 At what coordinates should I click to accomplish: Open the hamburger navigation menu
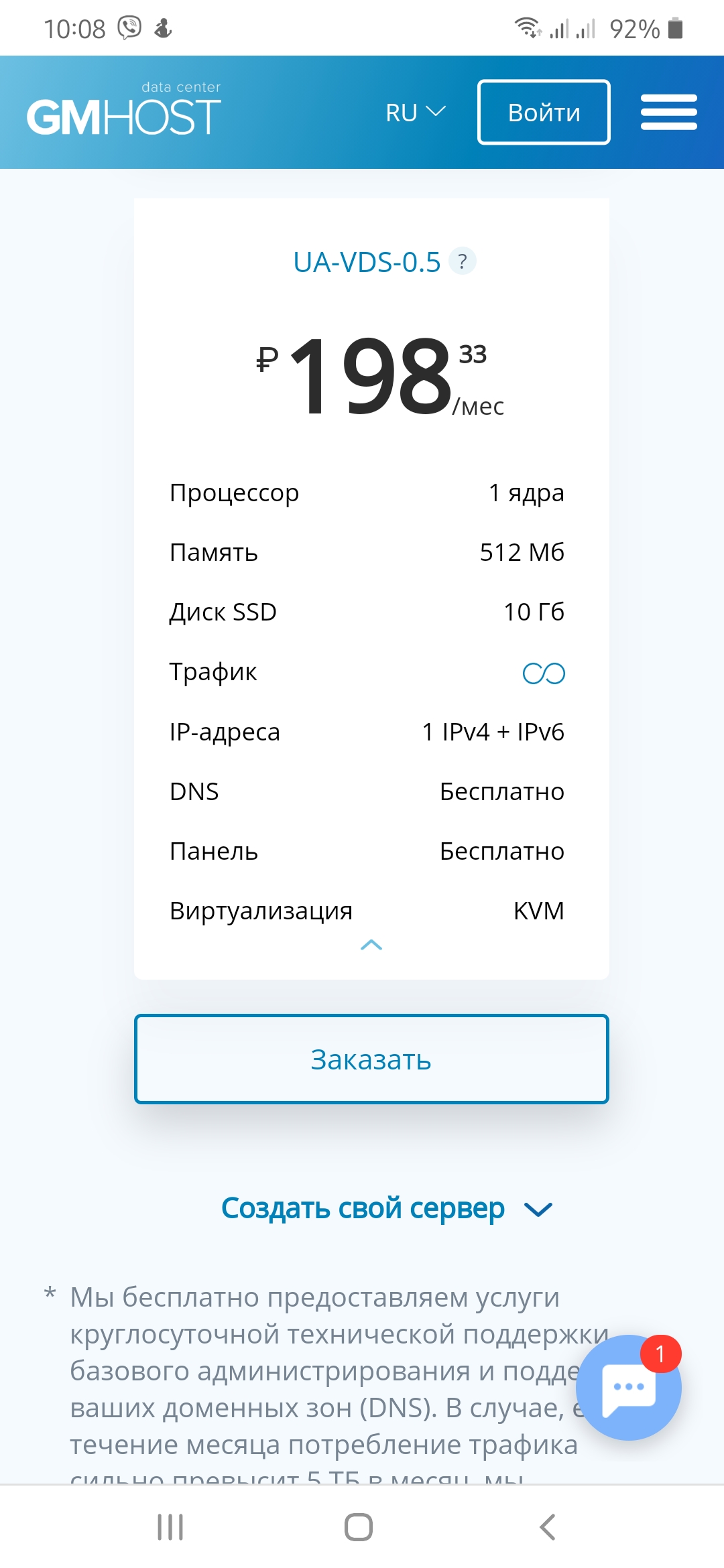tap(668, 112)
